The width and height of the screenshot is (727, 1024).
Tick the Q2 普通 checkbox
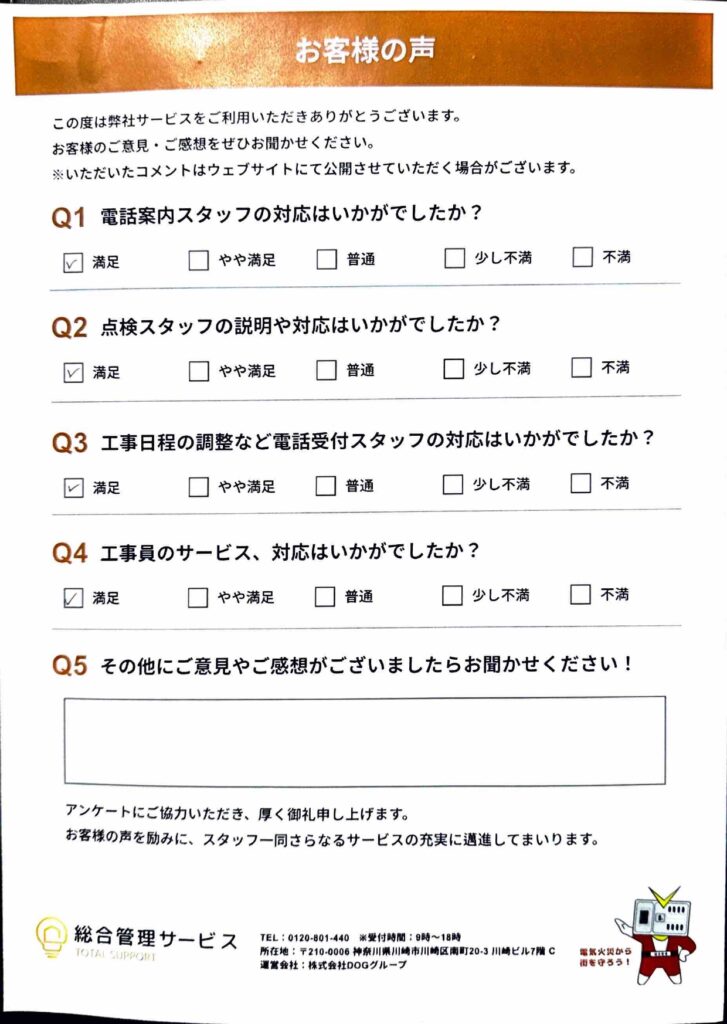[326, 370]
